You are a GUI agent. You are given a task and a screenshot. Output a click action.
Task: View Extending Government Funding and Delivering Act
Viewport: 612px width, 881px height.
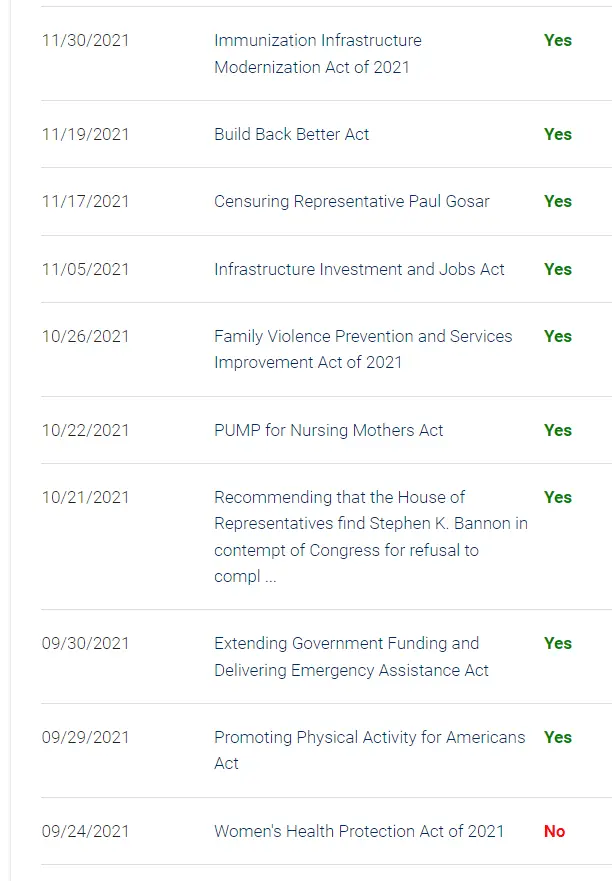point(351,657)
